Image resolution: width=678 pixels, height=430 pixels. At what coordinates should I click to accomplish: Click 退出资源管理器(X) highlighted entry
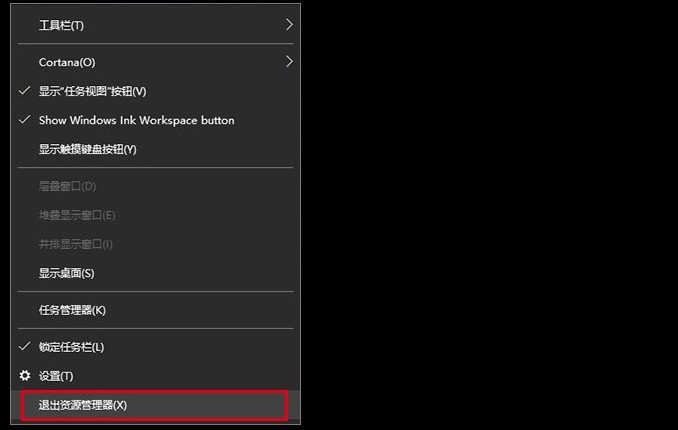point(83,405)
